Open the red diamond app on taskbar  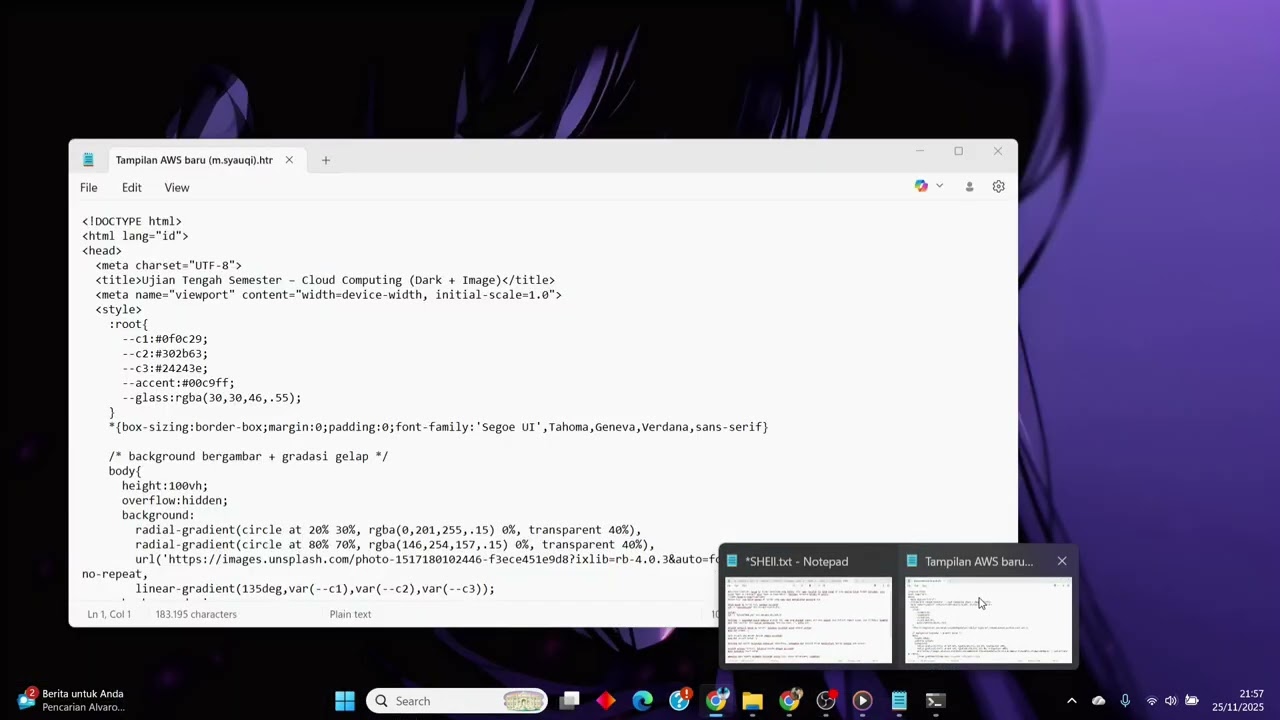(606, 701)
